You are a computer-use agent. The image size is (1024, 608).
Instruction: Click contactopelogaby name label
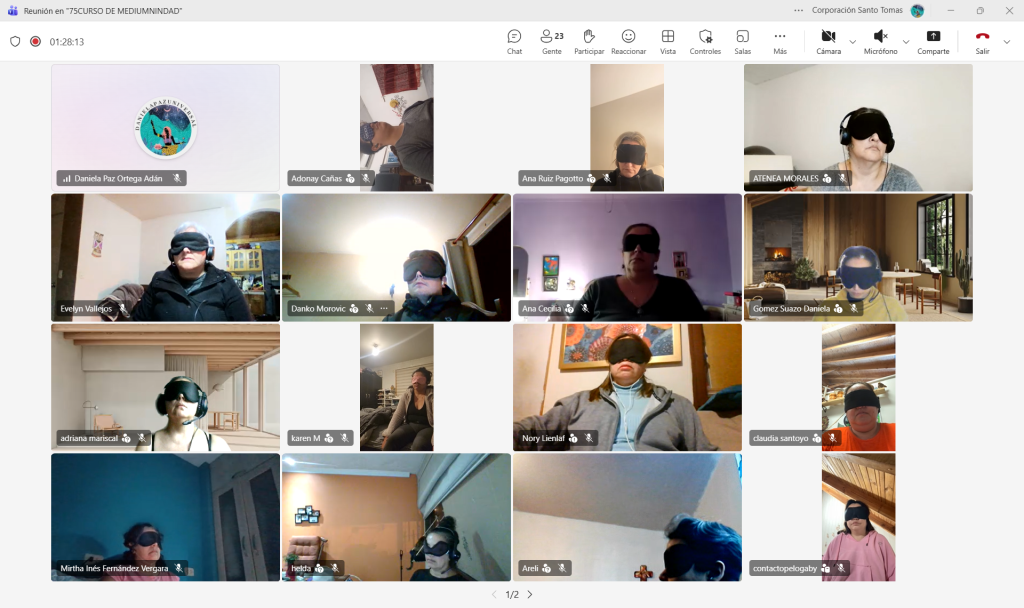(785, 568)
